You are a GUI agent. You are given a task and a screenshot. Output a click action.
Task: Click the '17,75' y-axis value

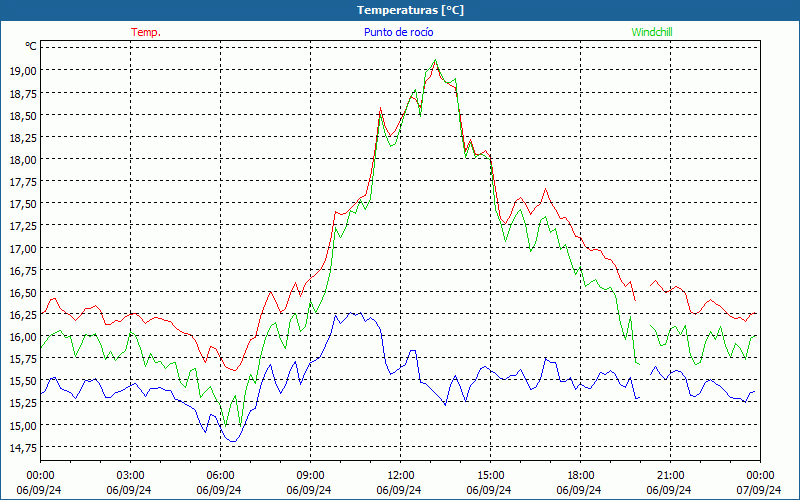click(23, 182)
